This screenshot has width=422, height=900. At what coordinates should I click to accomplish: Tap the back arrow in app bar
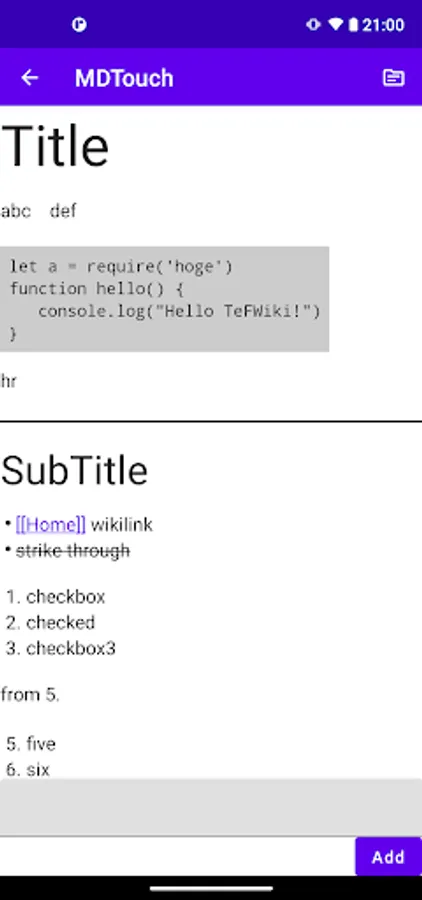click(29, 77)
